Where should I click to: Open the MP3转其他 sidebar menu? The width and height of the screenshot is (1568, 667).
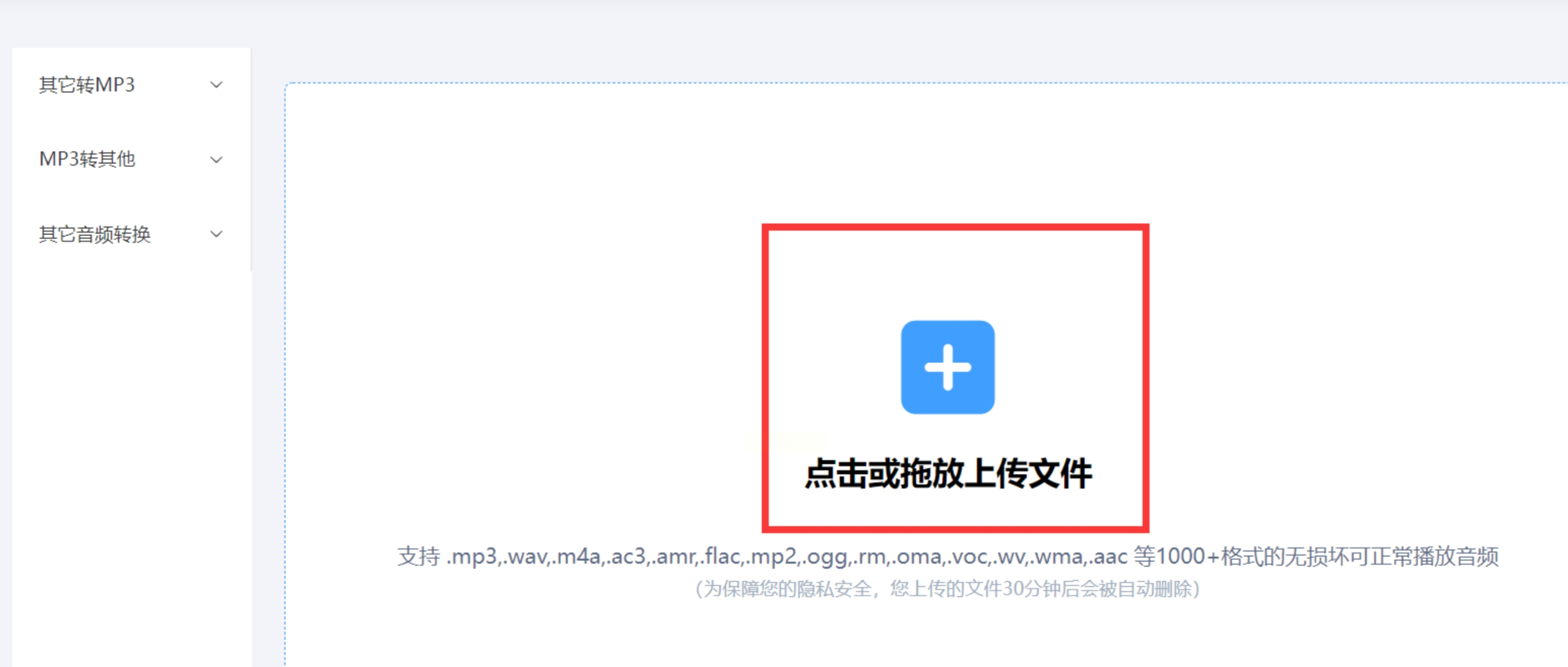(131, 160)
